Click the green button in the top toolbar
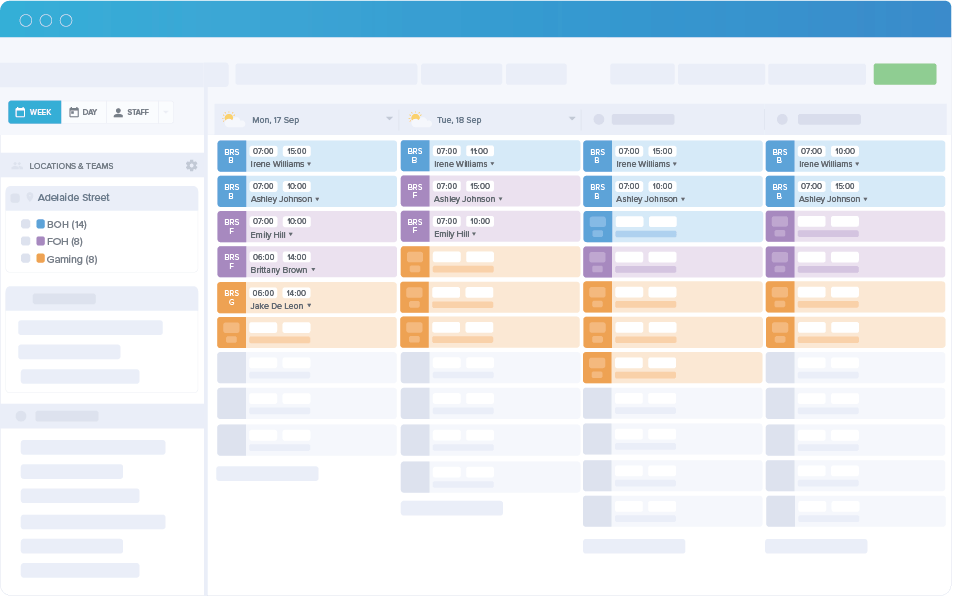Viewport: 953px width, 596px height. coord(904,74)
